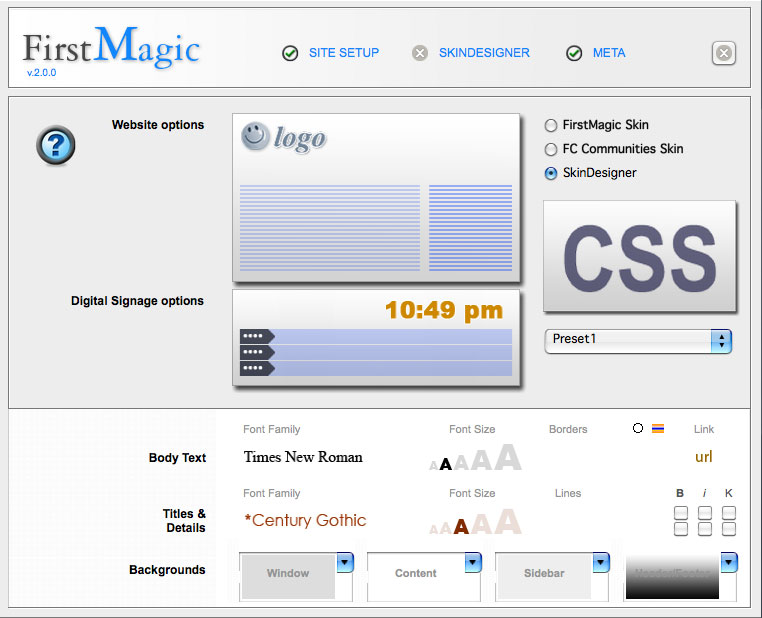The width and height of the screenshot is (762, 618).
Task: Select the SkinDesigner radio button
Action: [551, 173]
